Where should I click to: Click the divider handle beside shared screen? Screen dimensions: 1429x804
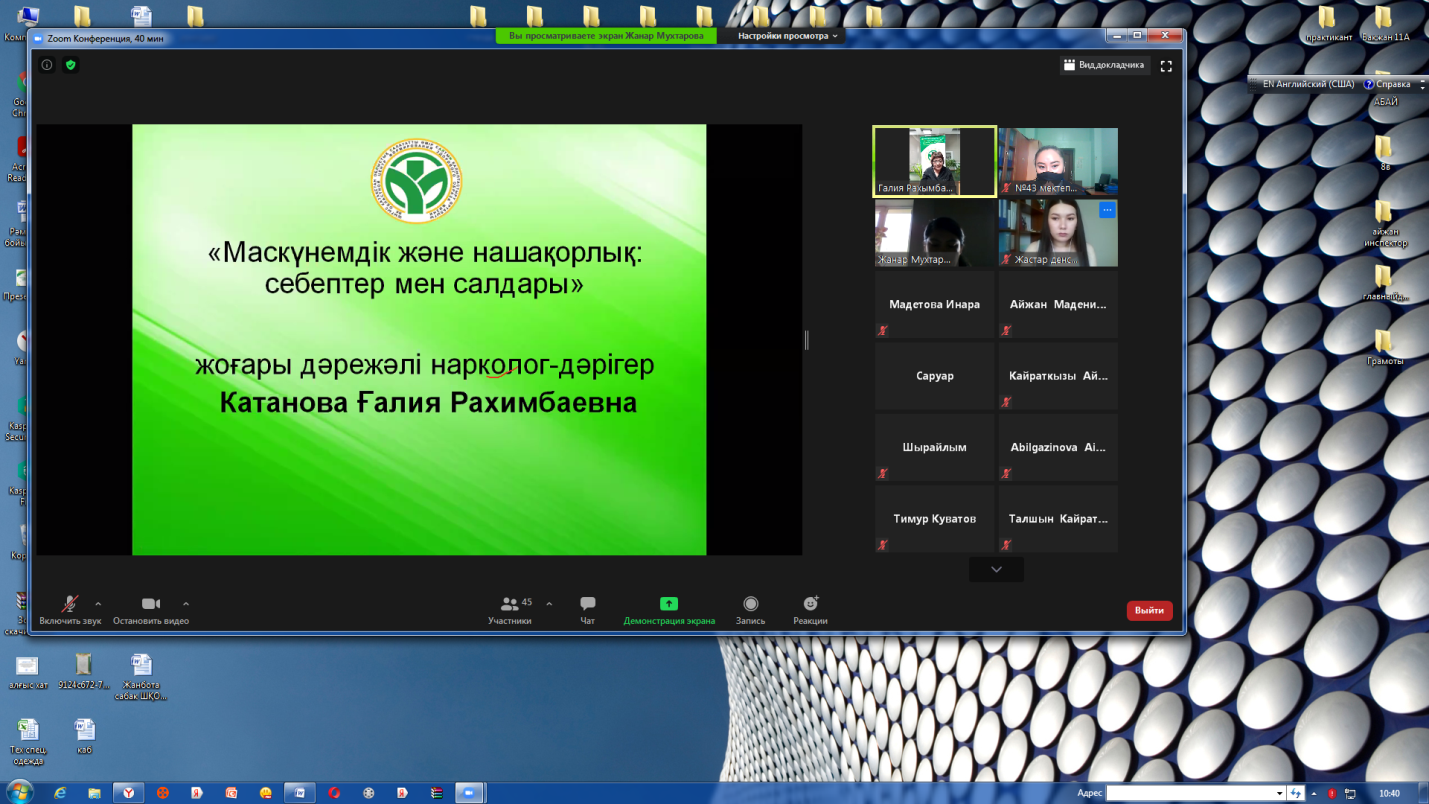coord(806,340)
